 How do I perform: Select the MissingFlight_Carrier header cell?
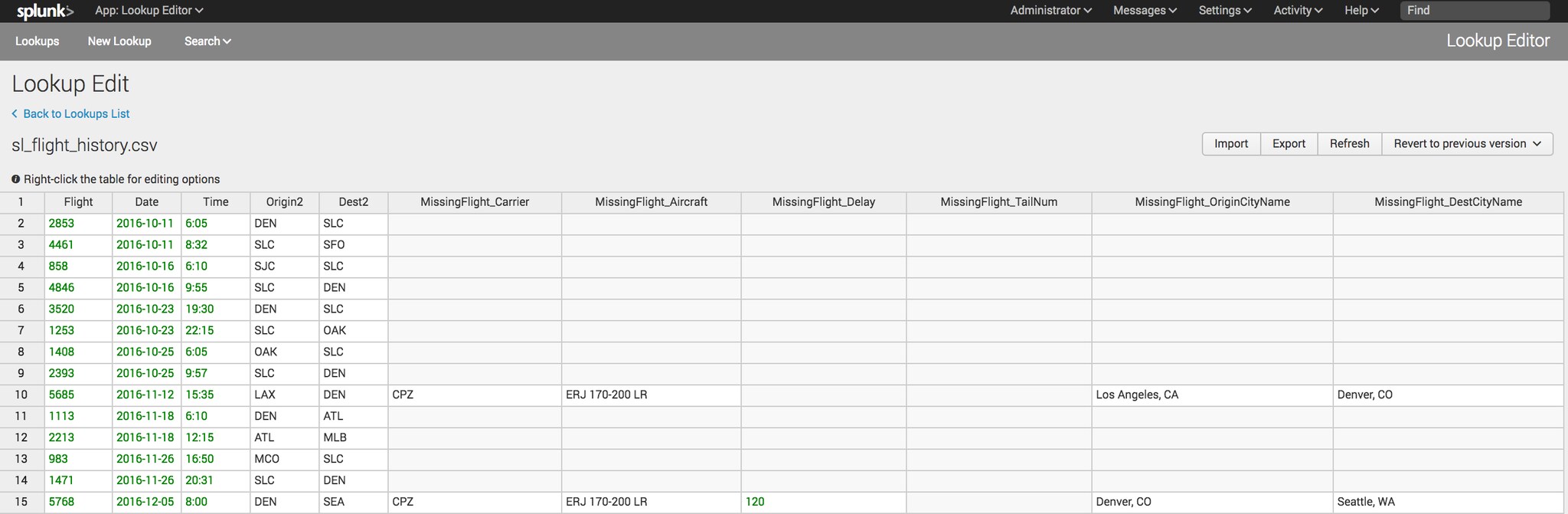(x=475, y=202)
